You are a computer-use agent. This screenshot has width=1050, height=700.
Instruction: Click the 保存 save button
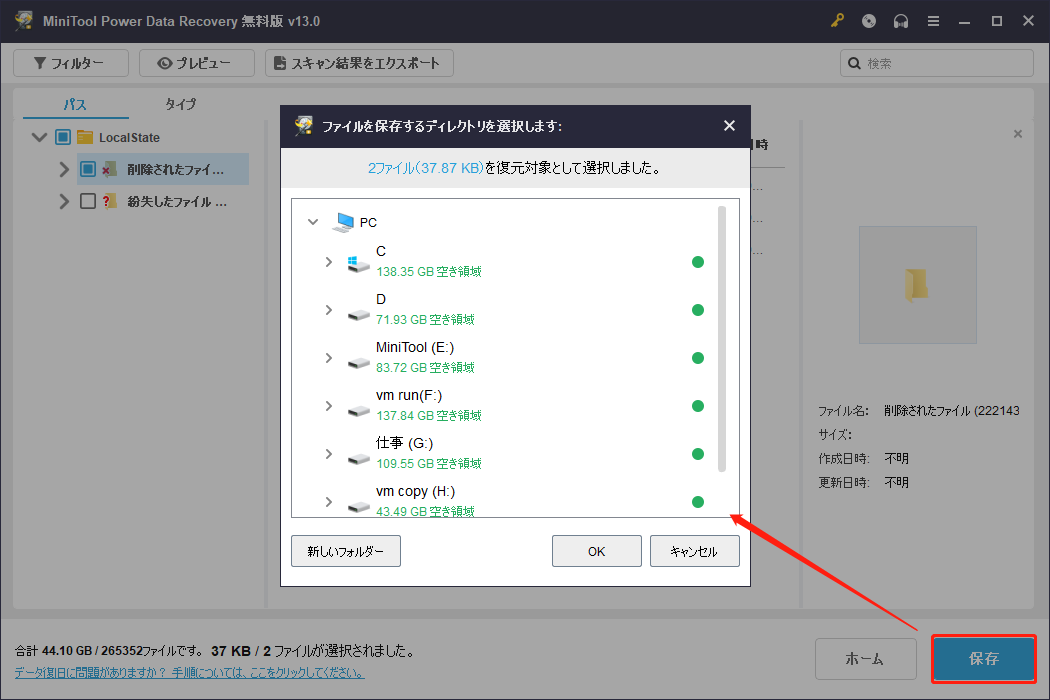(x=984, y=659)
